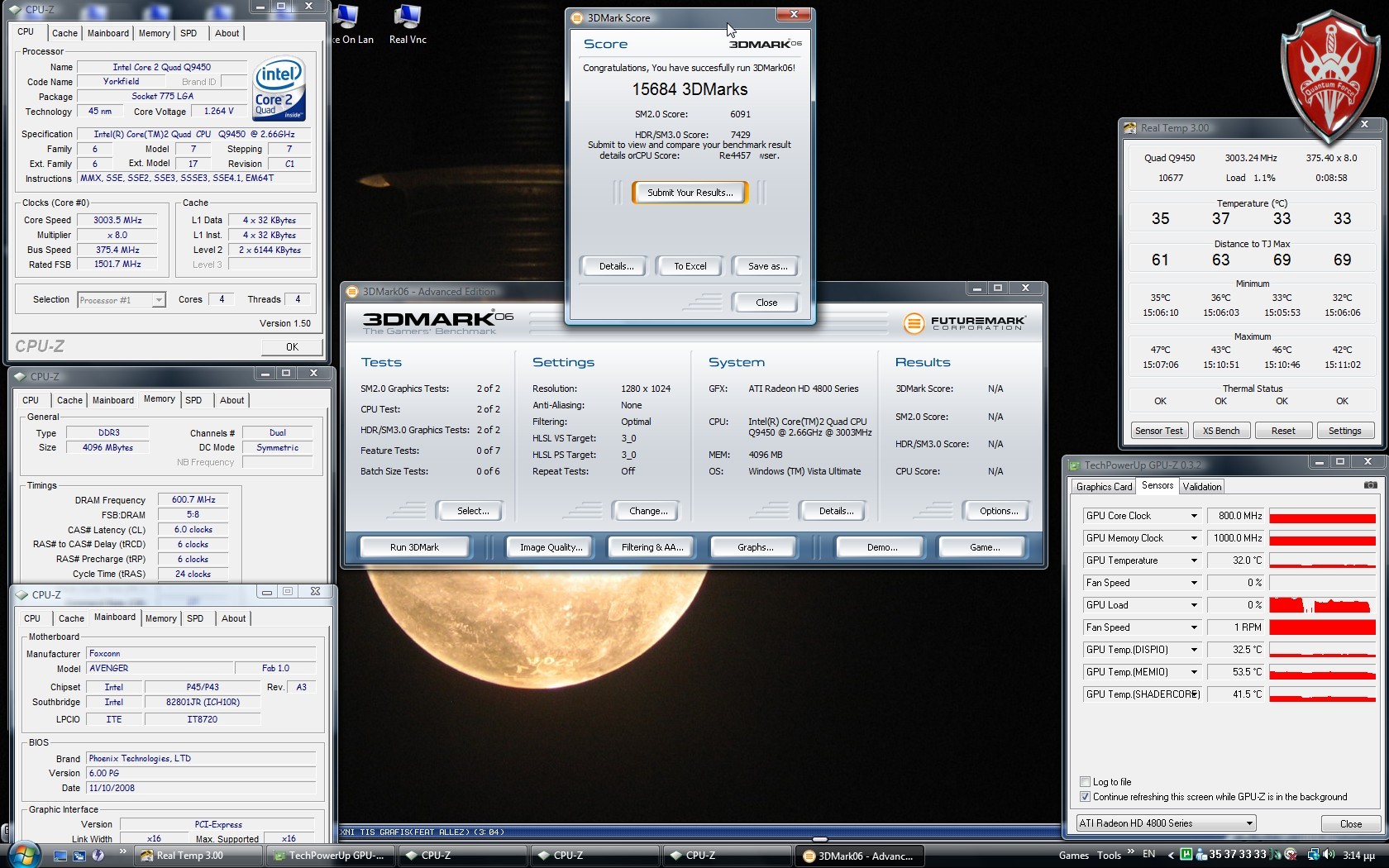Click the taskbar clock showing 3:14

click(x=1358, y=856)
